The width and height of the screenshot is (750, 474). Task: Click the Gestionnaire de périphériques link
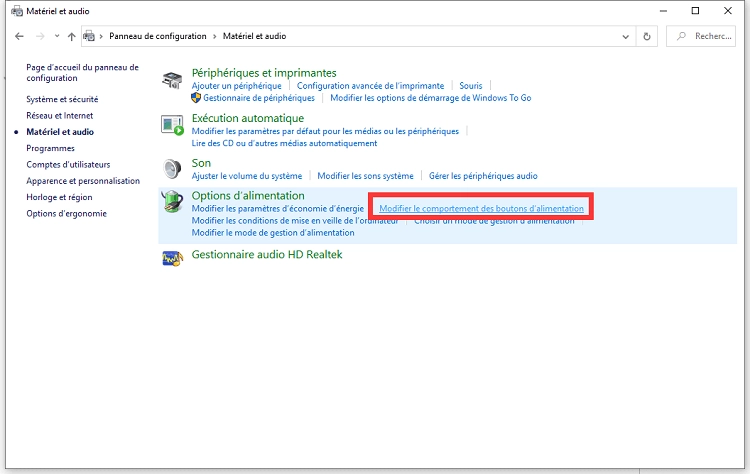click(x=260, y=98)
